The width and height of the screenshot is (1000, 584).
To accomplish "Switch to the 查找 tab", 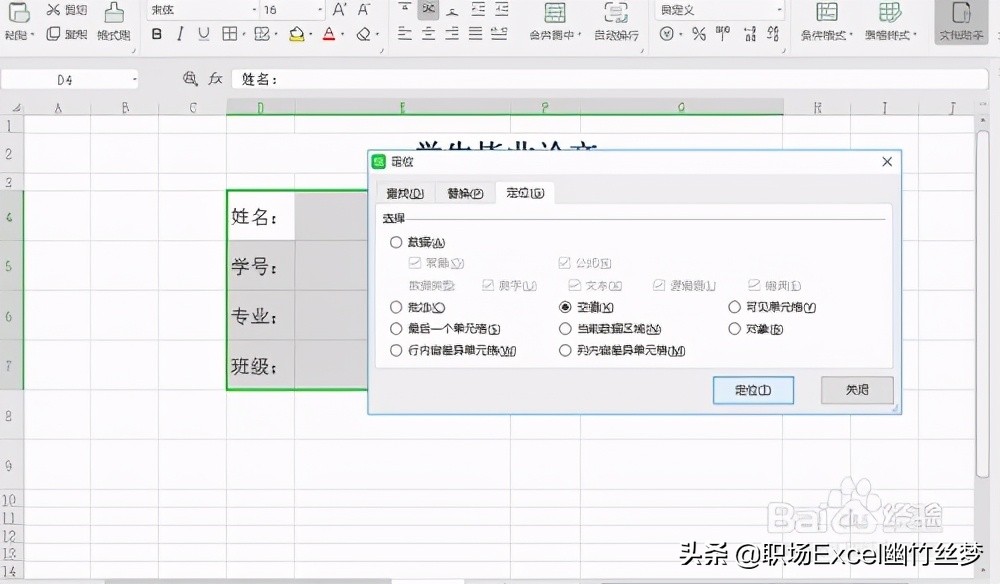I will click(404, 193).
